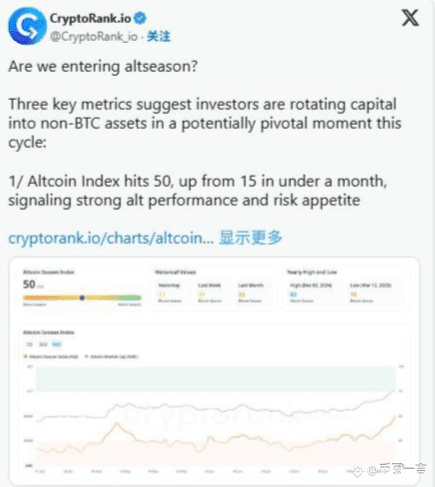The height and width of the screenshot is (487, 435).
Task: Open the X logo in corner
Action: pyautogui.click(x=410, y=18)
